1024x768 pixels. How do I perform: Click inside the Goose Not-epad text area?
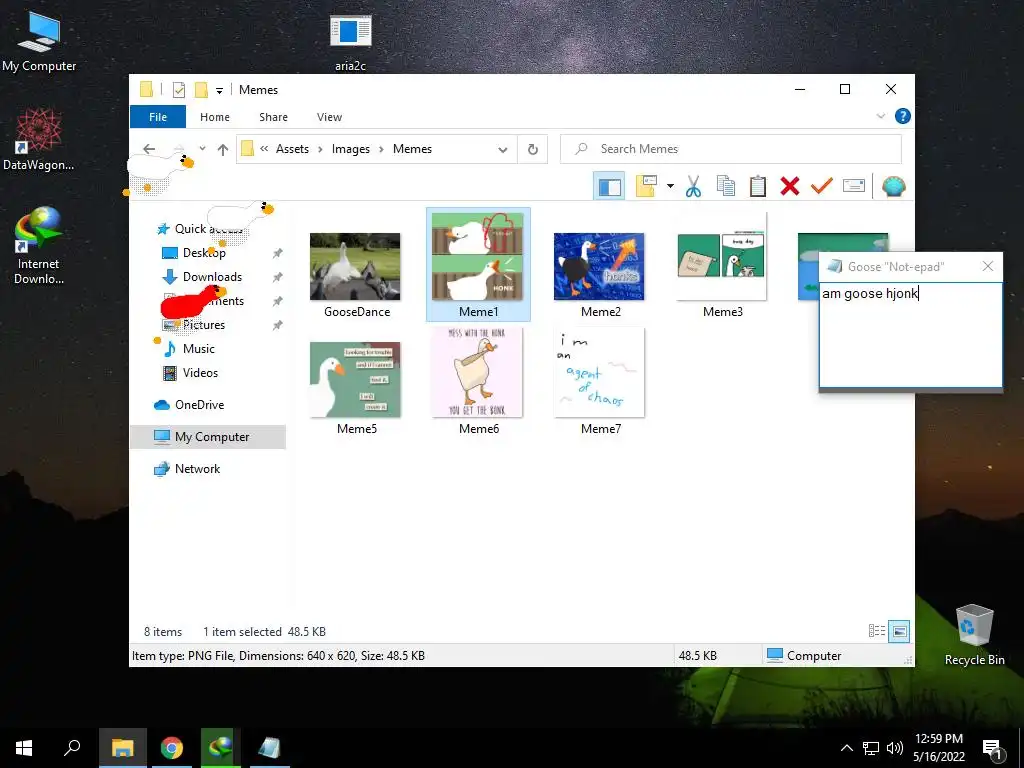pos(910,335)
